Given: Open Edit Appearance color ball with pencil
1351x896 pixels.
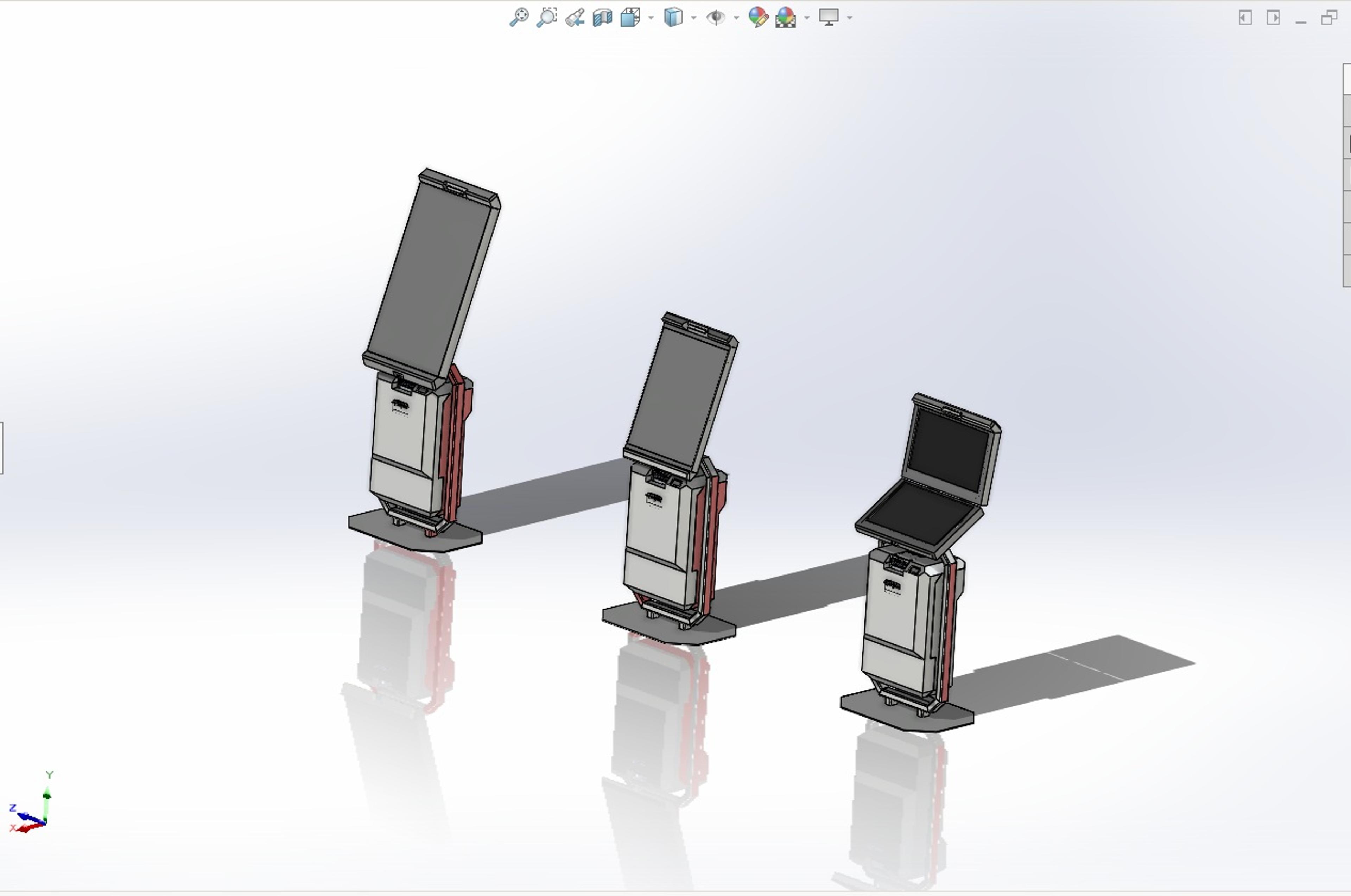Looking at the screenshot, I should pos(759,17).
